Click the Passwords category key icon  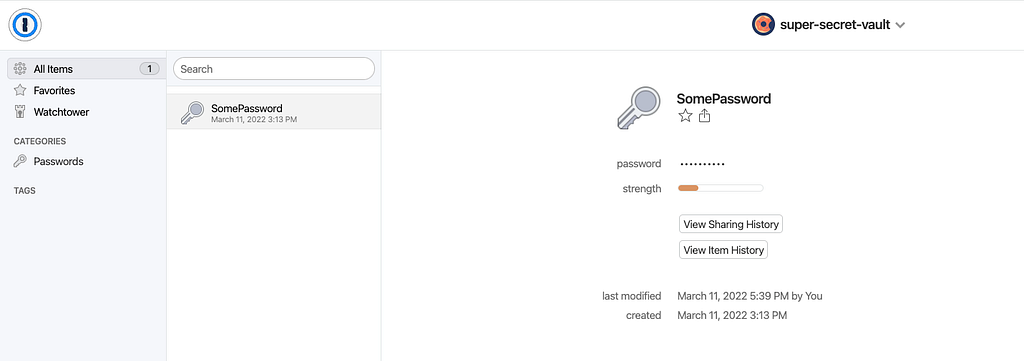[20, 161]
